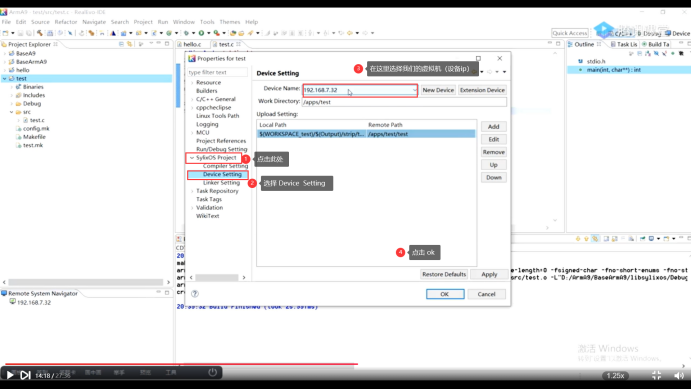The image size is (692, 389).
Task: Toggle the video player's fullscreen mode icon
Action: coord(656,375)
